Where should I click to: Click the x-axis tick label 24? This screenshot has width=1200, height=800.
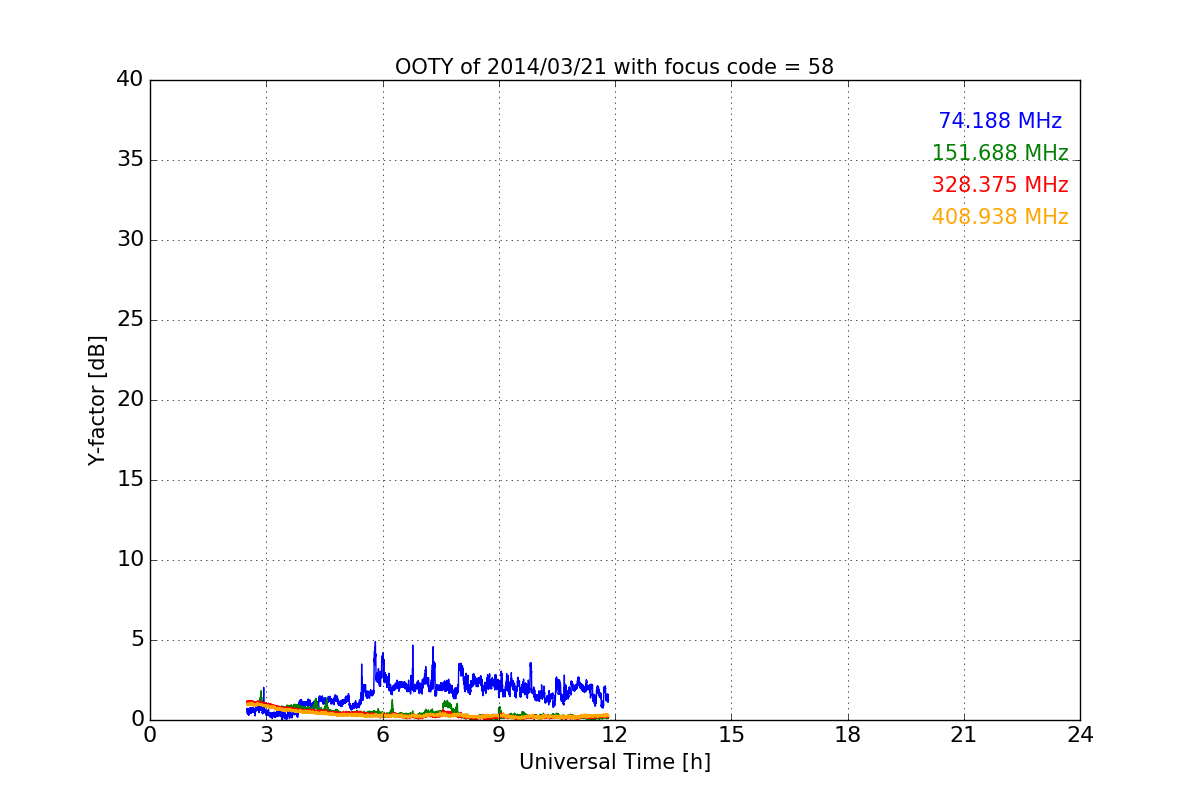[x=1080, y=735]
